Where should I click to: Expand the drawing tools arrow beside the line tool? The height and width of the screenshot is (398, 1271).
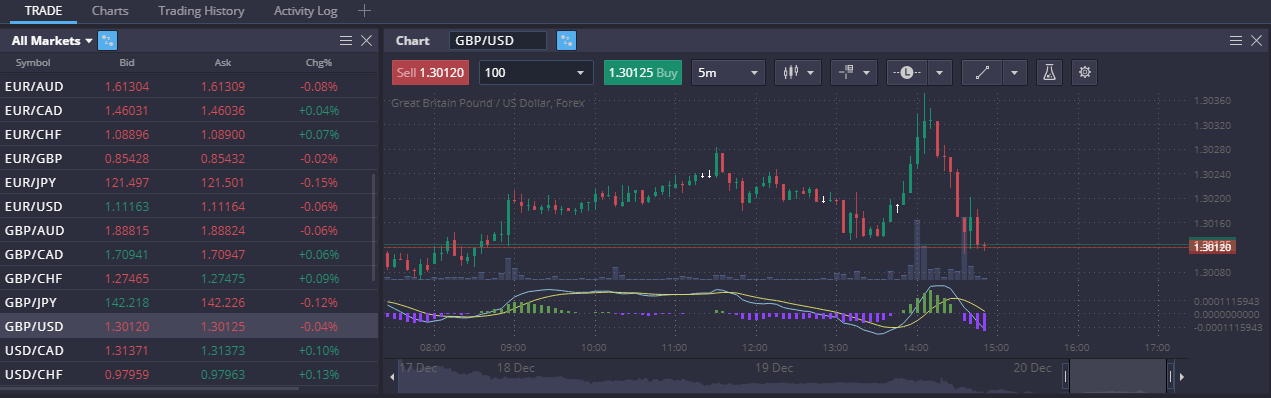point(1015,73)
